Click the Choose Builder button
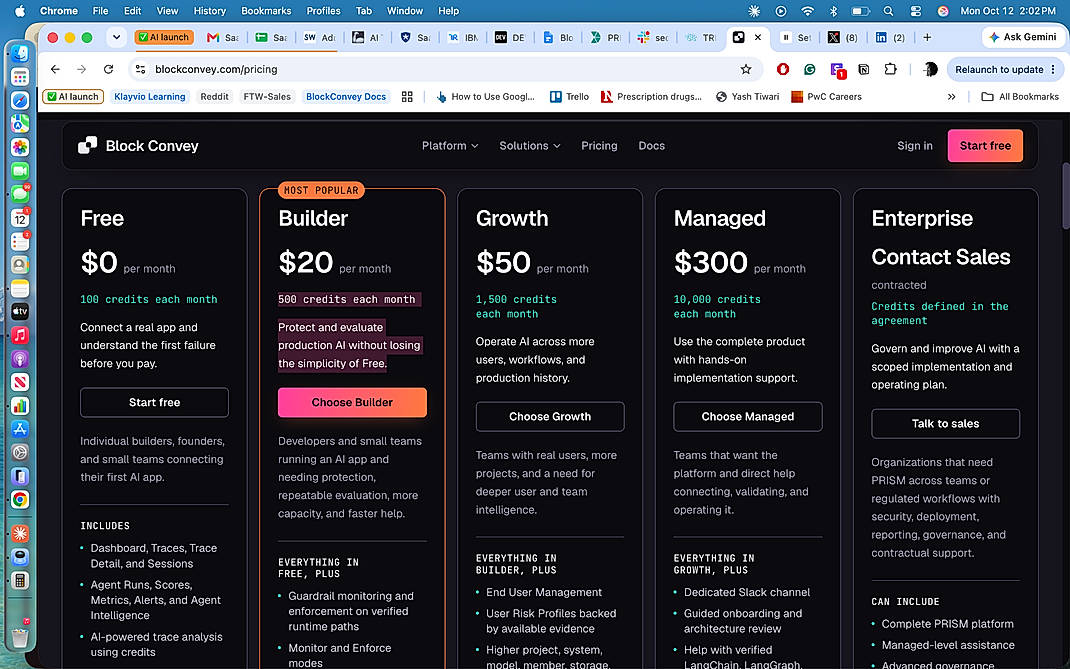Screen dimensions: 1070x669 click(x=352, y=402)
